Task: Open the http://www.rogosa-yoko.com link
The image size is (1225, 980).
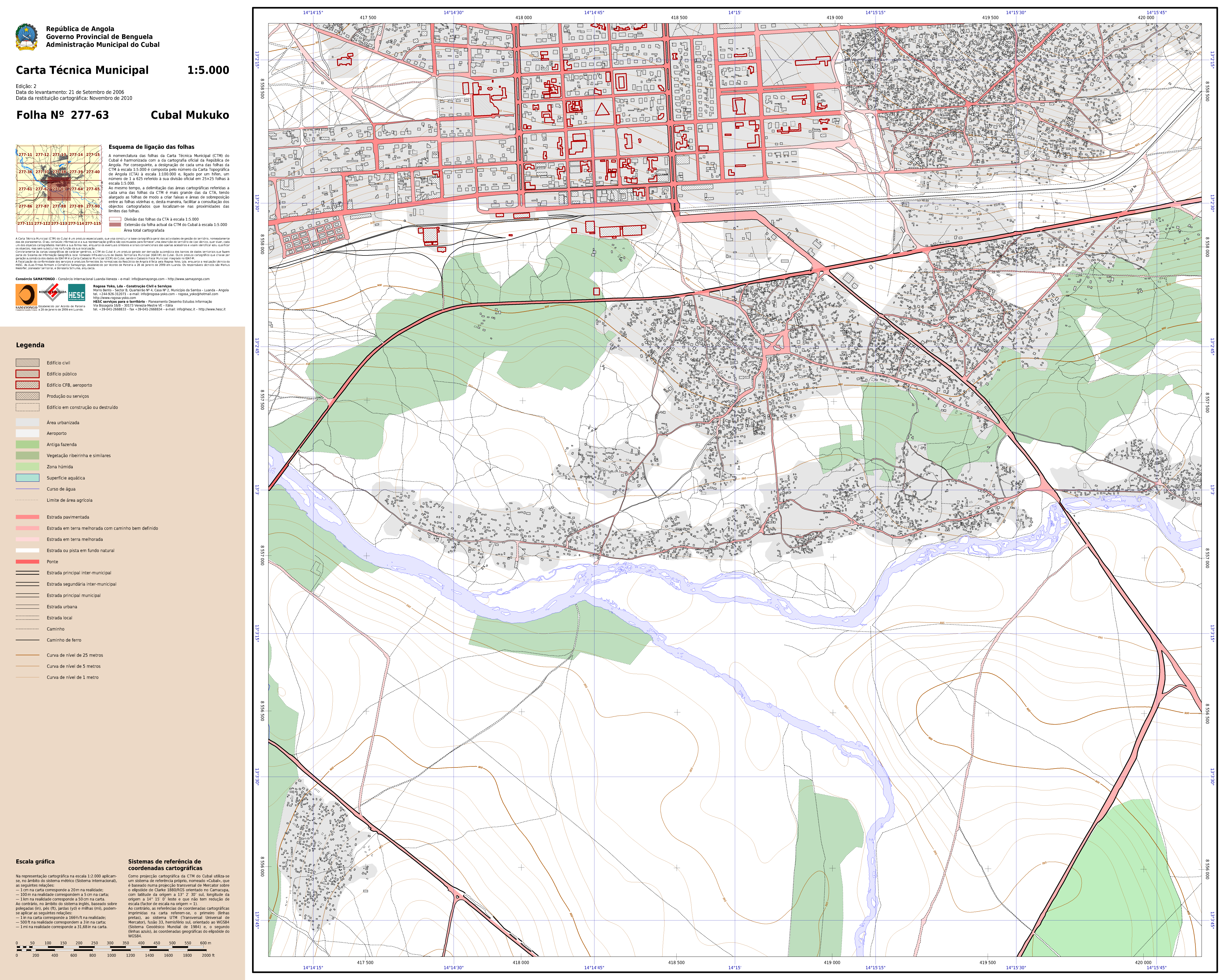Action: point(115,298)
